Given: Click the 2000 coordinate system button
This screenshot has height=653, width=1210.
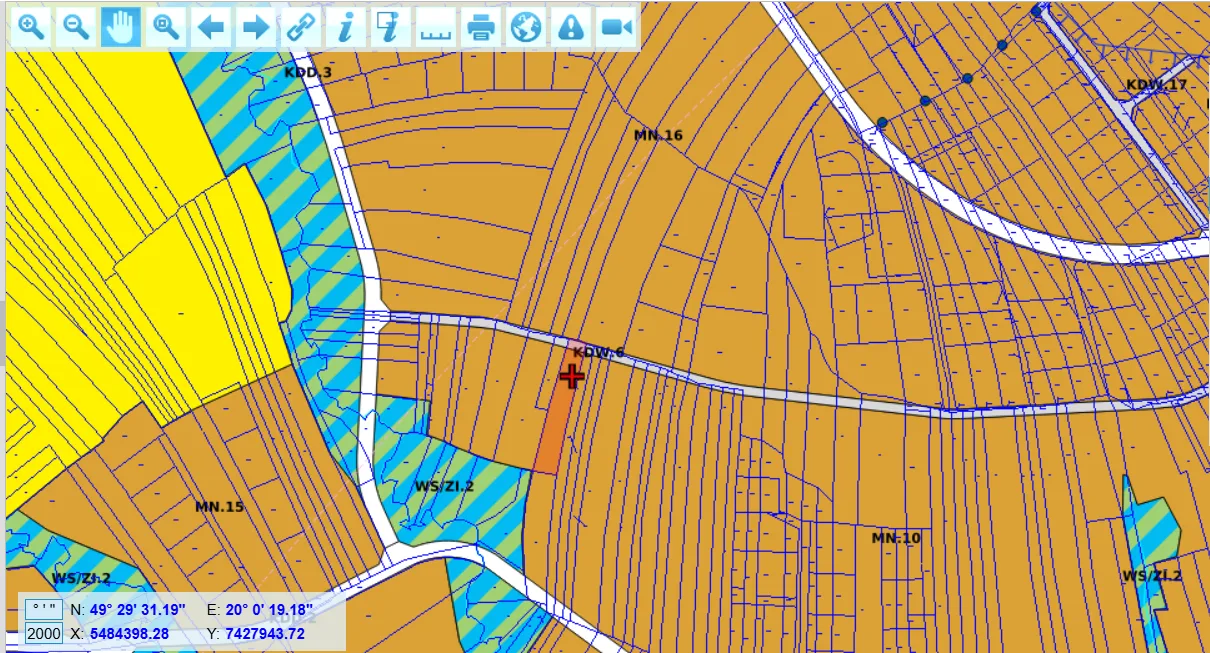Looking at the screenshot, I should [44, 633].
